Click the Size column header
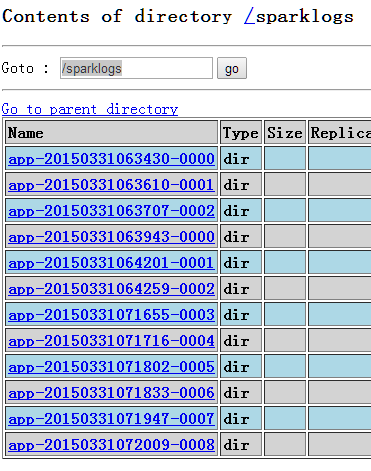The width and height of the screenshot is (371, 471). (285, 132)
